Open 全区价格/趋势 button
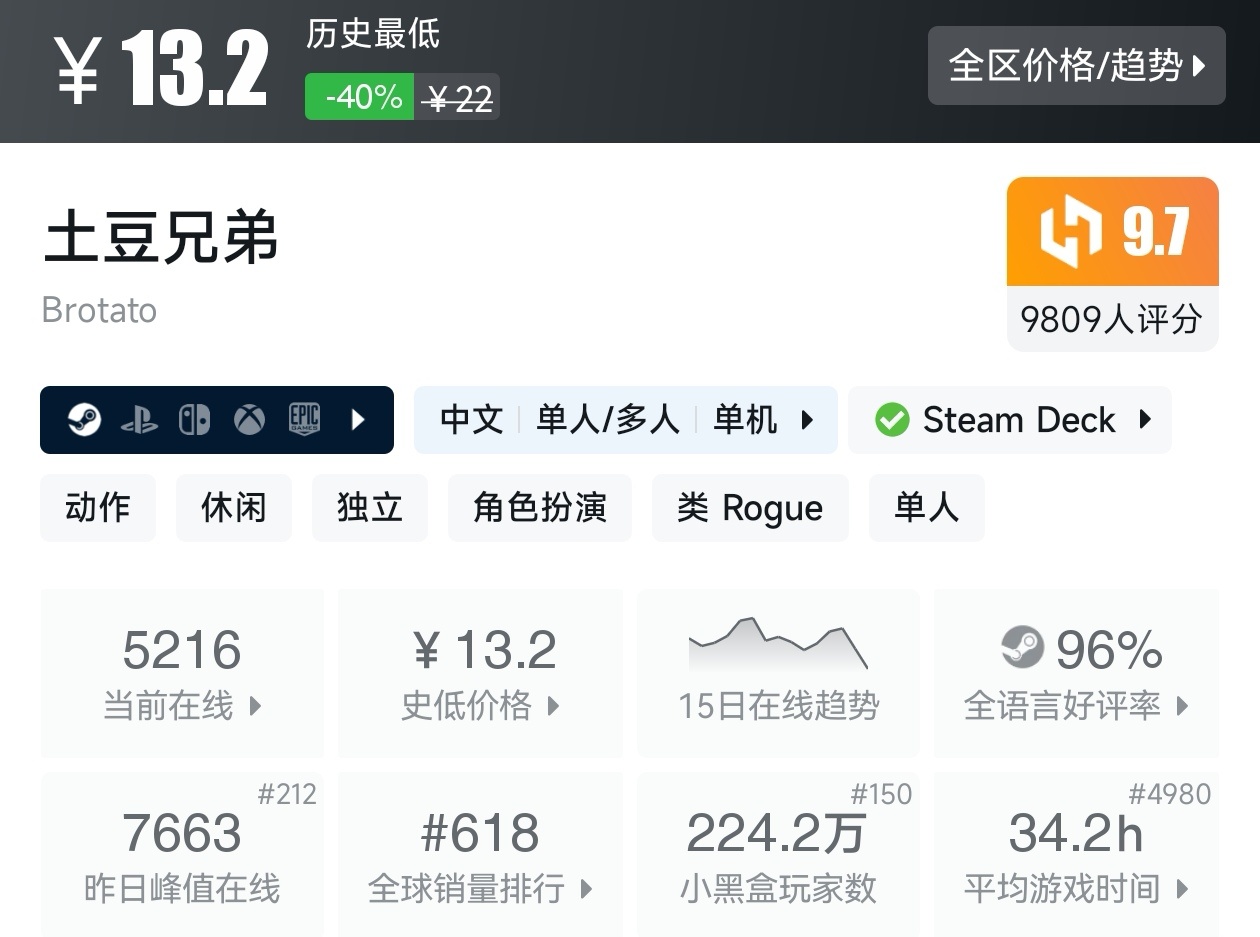The width and height of the screenshot is (1260, 937). [1076, 66]
